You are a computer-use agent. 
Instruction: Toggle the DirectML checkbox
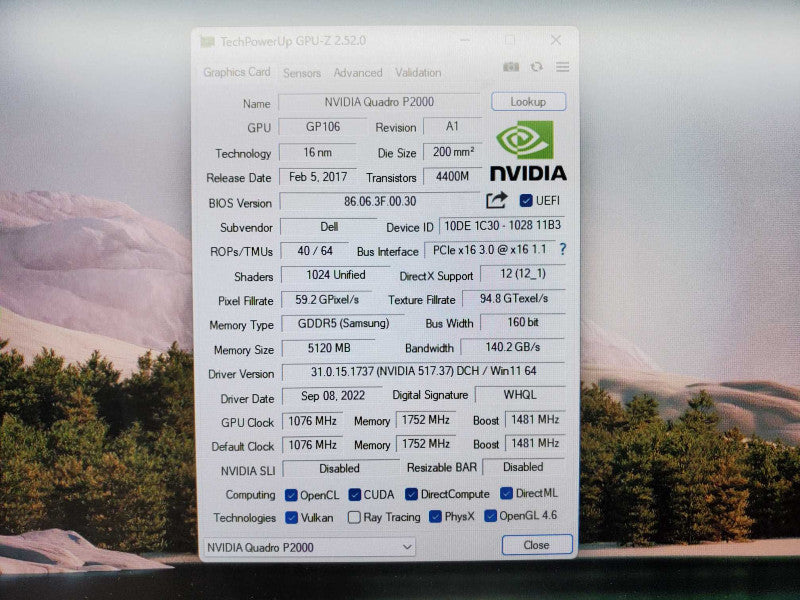506,493
